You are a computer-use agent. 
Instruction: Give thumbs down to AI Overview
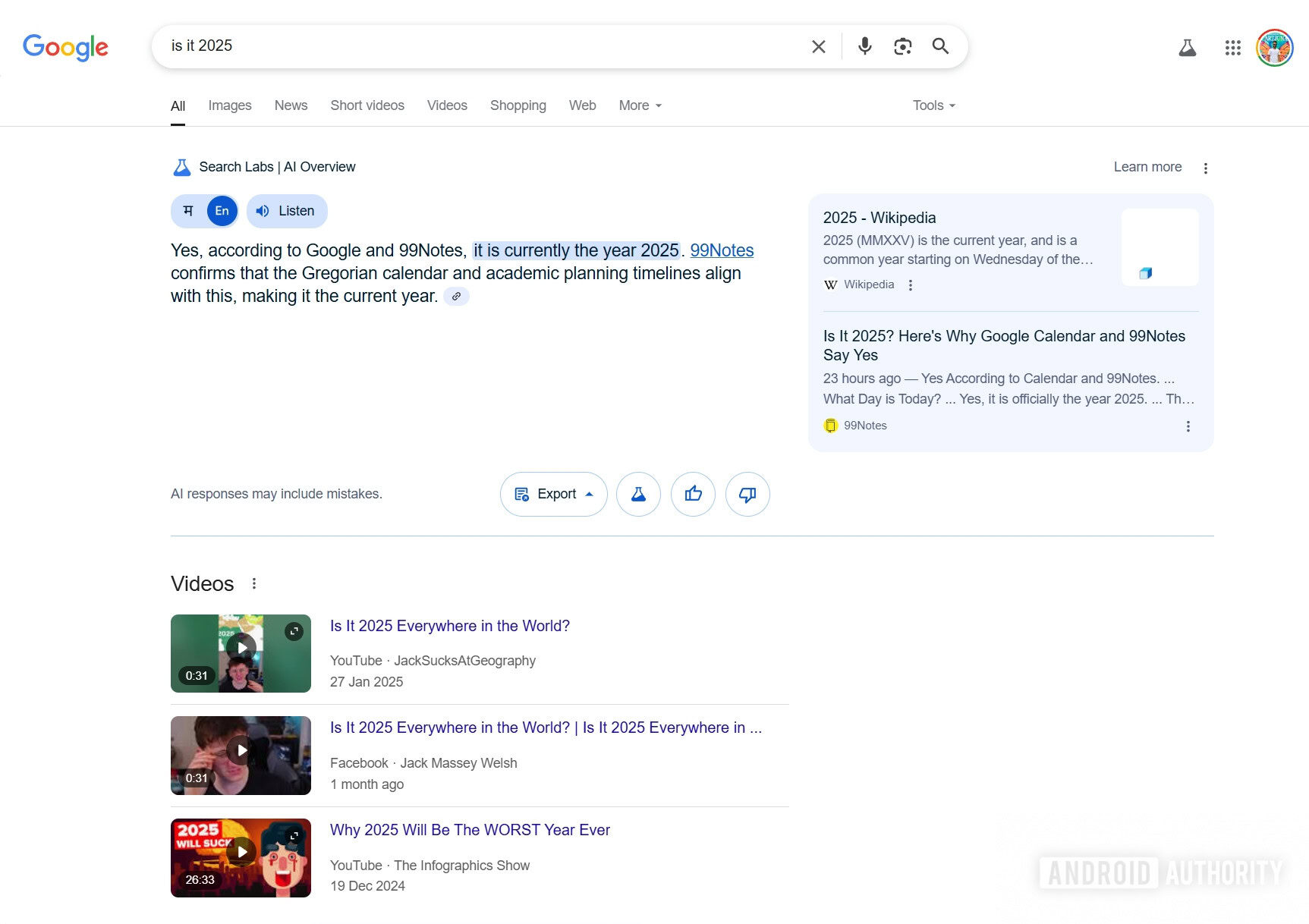point(747,495)
